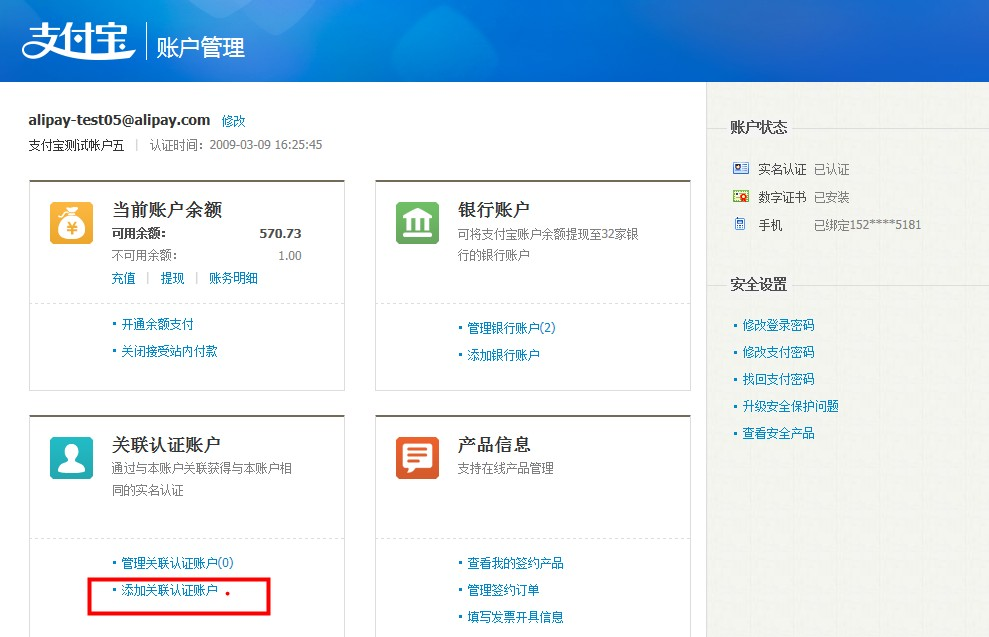Click the 数字证书 label
The height and width of the screenshot is (637, 989).
[782, 197]
